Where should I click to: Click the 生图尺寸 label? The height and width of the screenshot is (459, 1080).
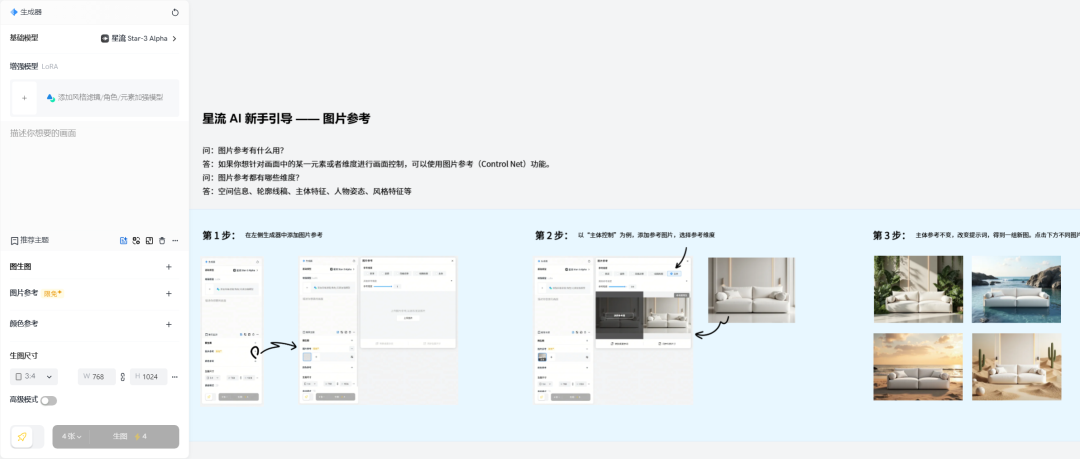click(x=23, y=356)
